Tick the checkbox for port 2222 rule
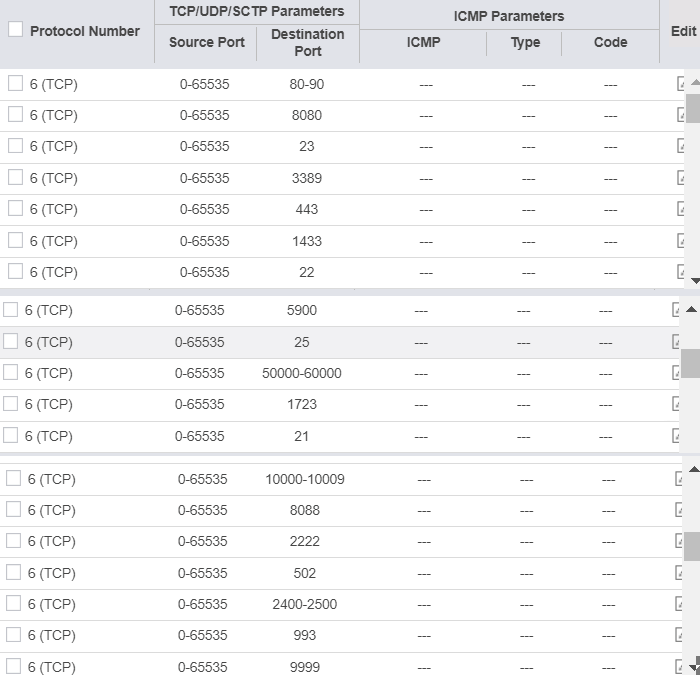 pyautogui.click(x=14, y=540)
